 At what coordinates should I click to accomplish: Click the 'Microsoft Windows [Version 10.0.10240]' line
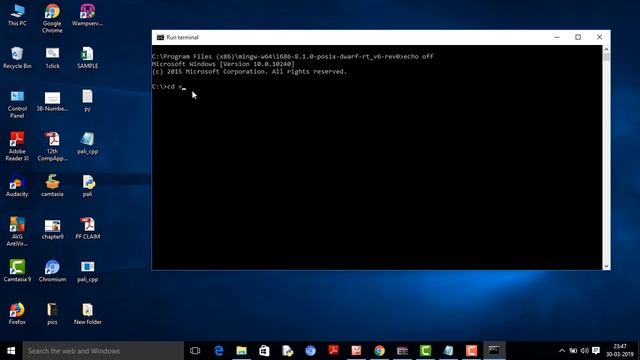223,64
